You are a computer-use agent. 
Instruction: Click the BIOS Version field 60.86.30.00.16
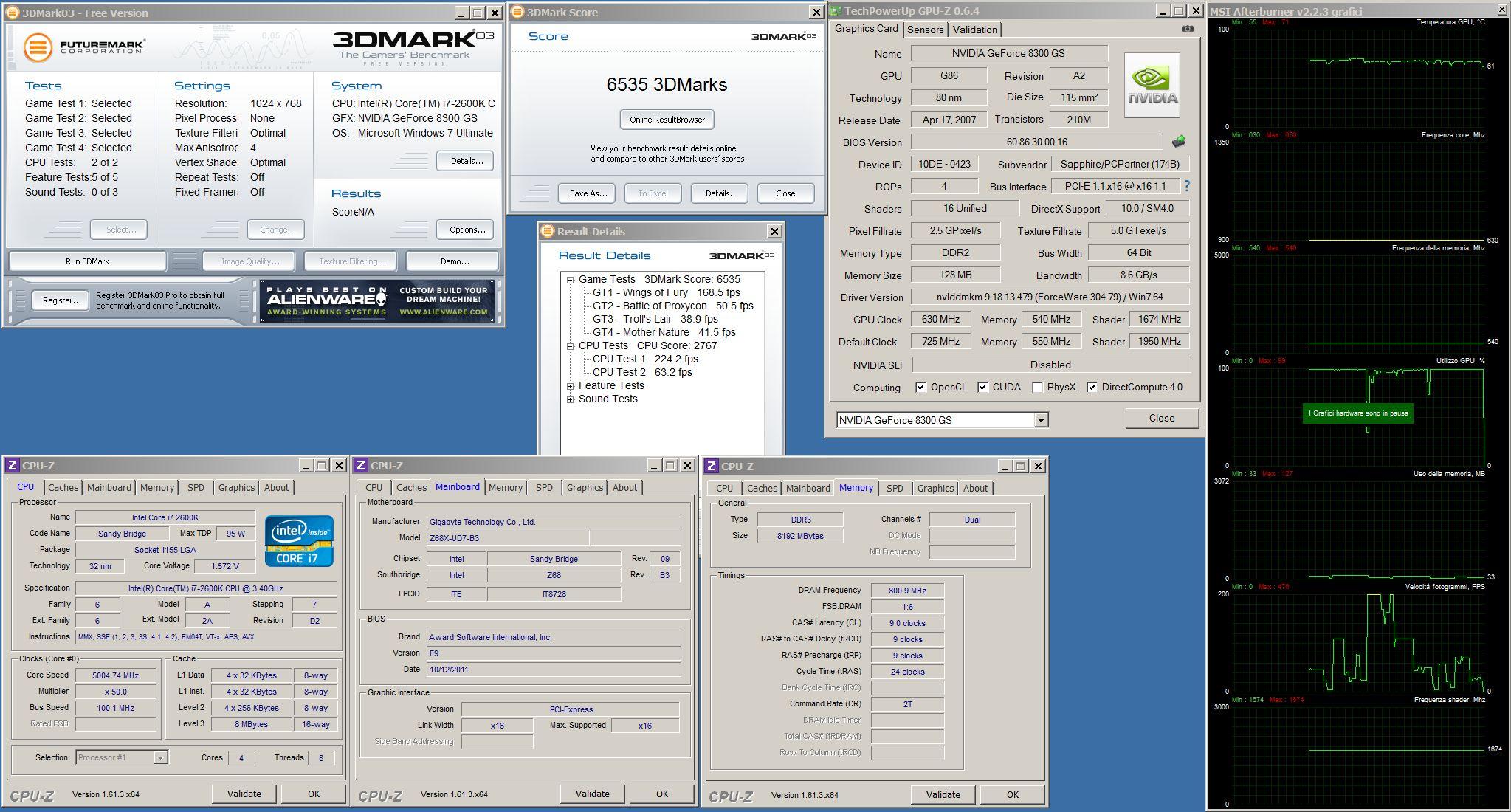point(1036,142)
